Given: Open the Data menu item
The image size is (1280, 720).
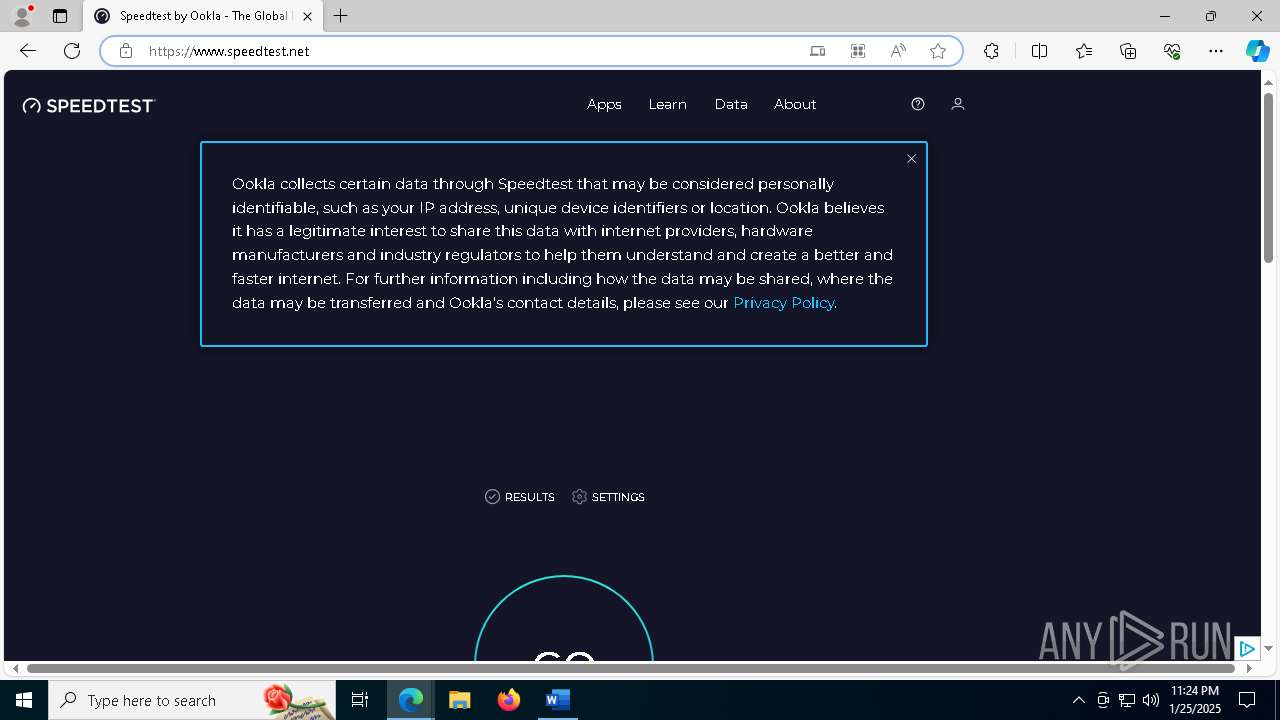Looking at the screenshot, I should tap(731, 104).
